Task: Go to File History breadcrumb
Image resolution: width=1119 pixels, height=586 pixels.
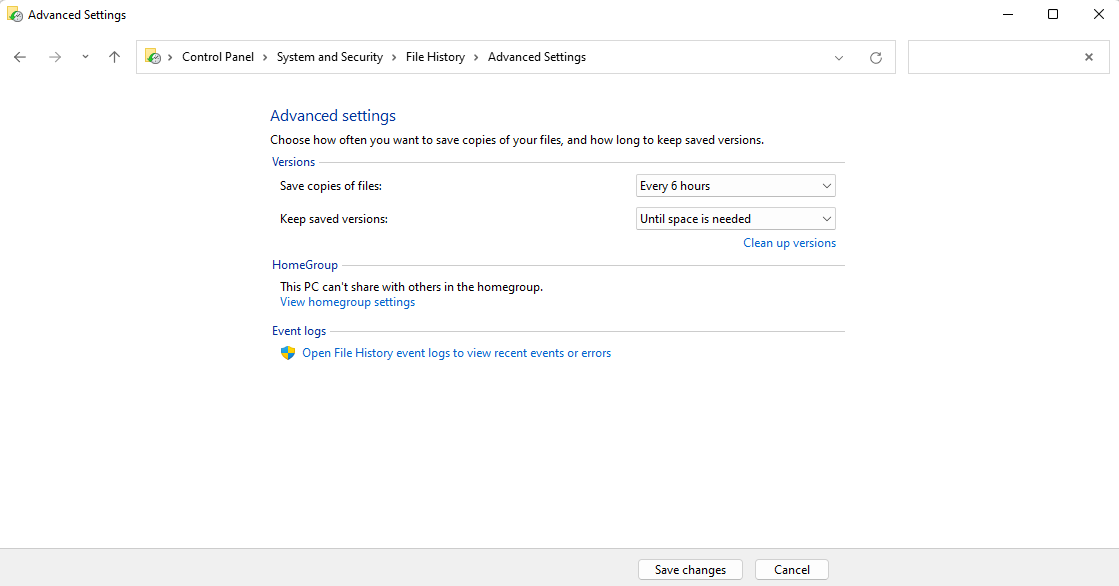Action: point(435,57)
